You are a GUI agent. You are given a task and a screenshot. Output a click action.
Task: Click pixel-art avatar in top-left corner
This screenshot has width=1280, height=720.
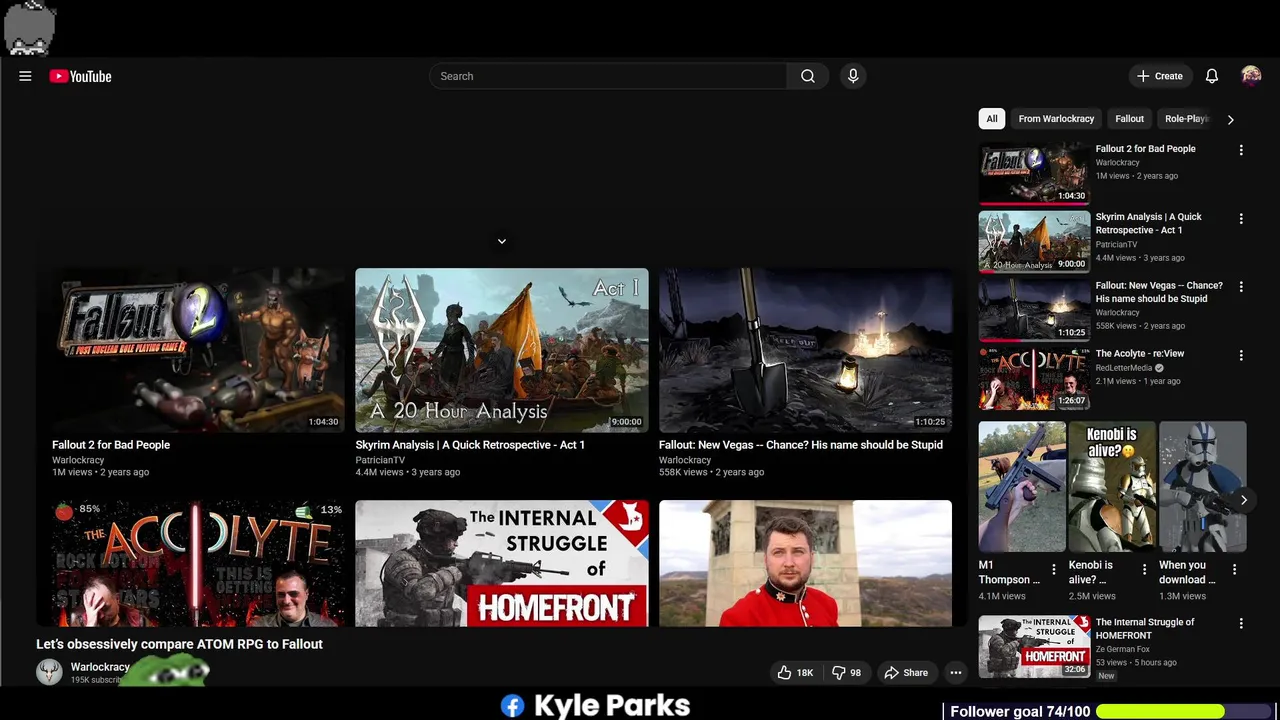pyautogui.click(x=29, y=28)
